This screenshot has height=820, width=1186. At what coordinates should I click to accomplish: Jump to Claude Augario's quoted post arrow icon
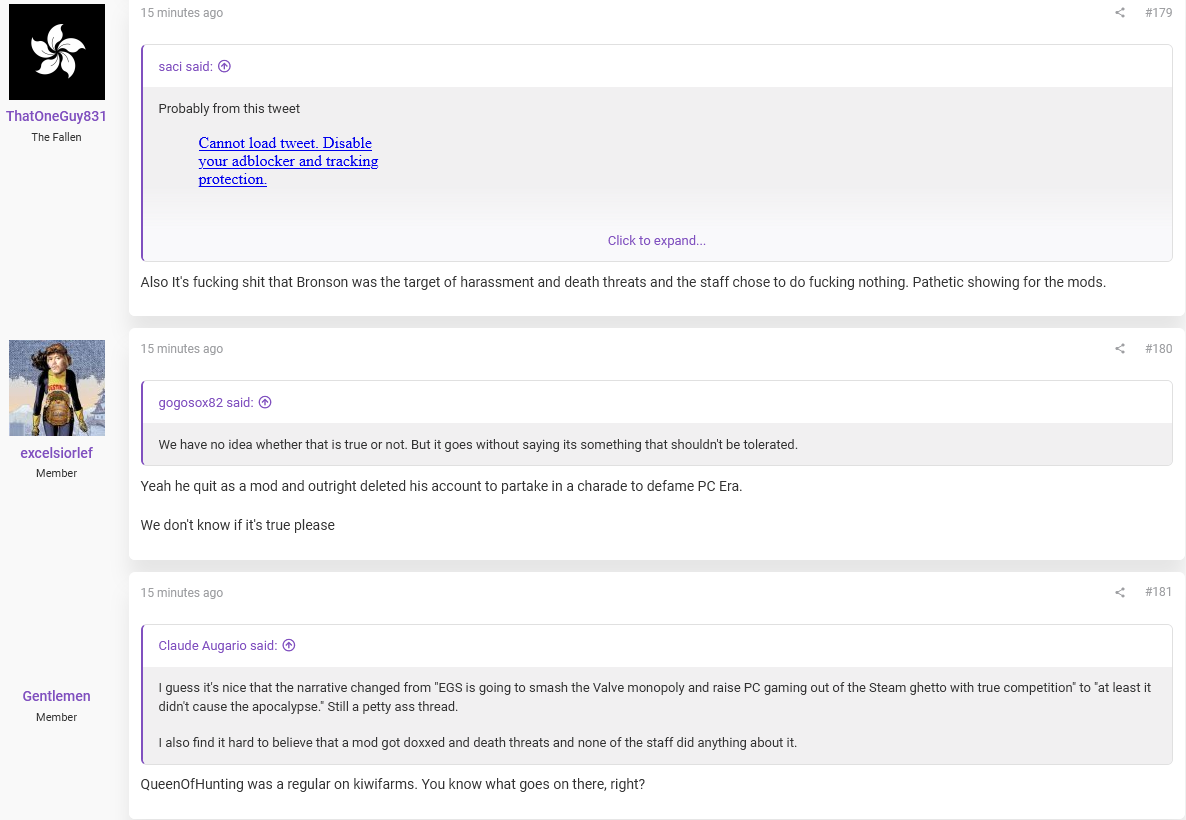click(289, 645)
